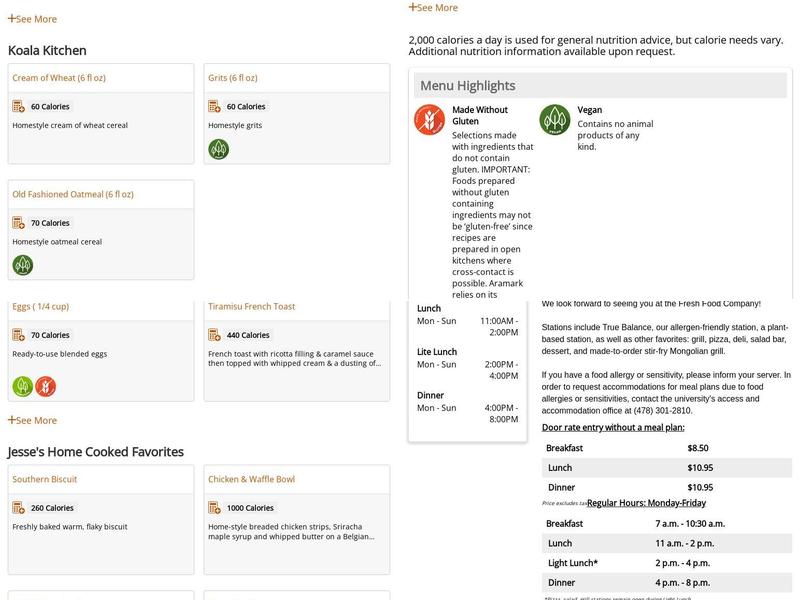
Task: Select Southern Biscuit menu item
Action: pos(45,479)
